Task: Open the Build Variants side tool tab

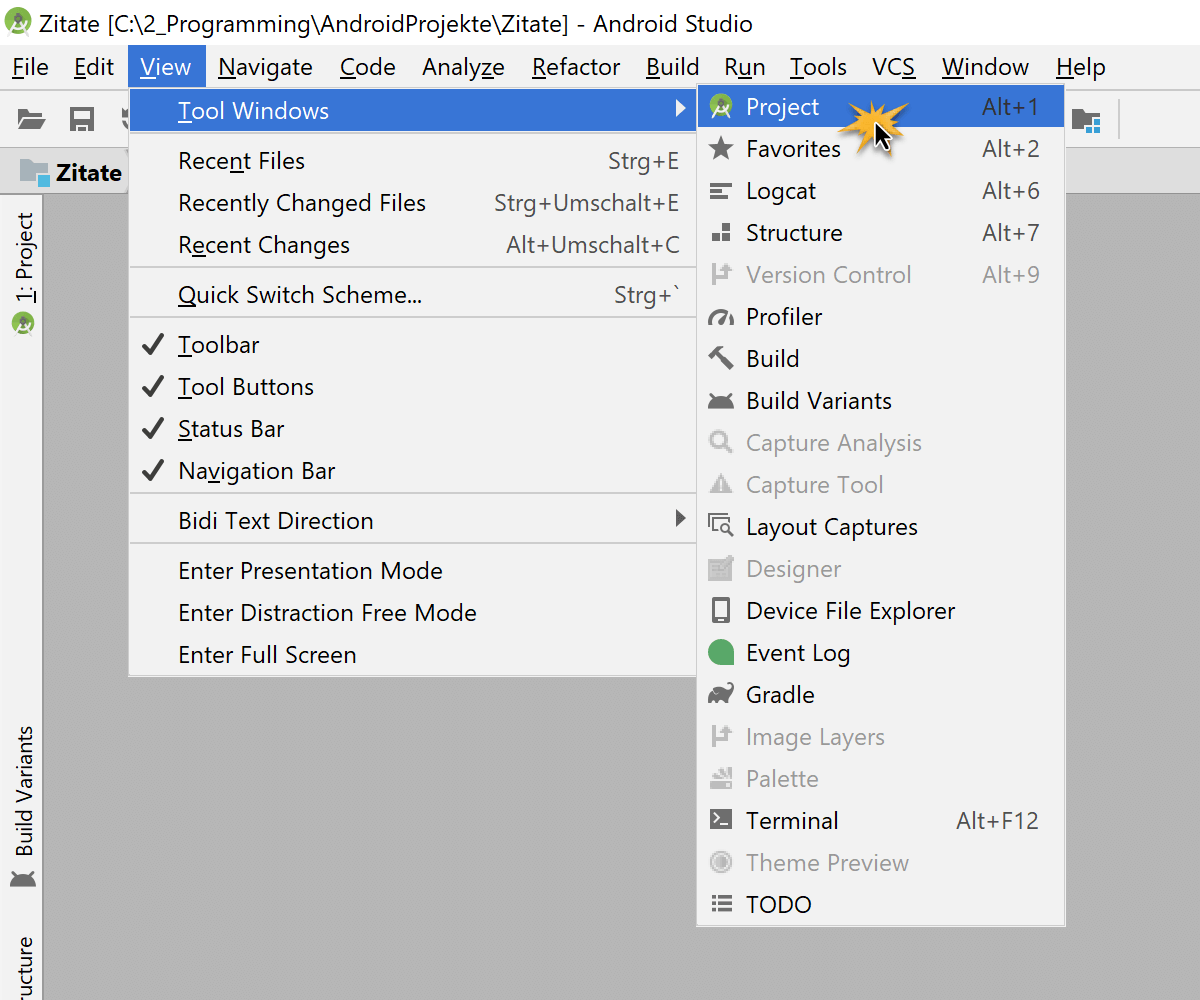Action: tap(23, 806)
